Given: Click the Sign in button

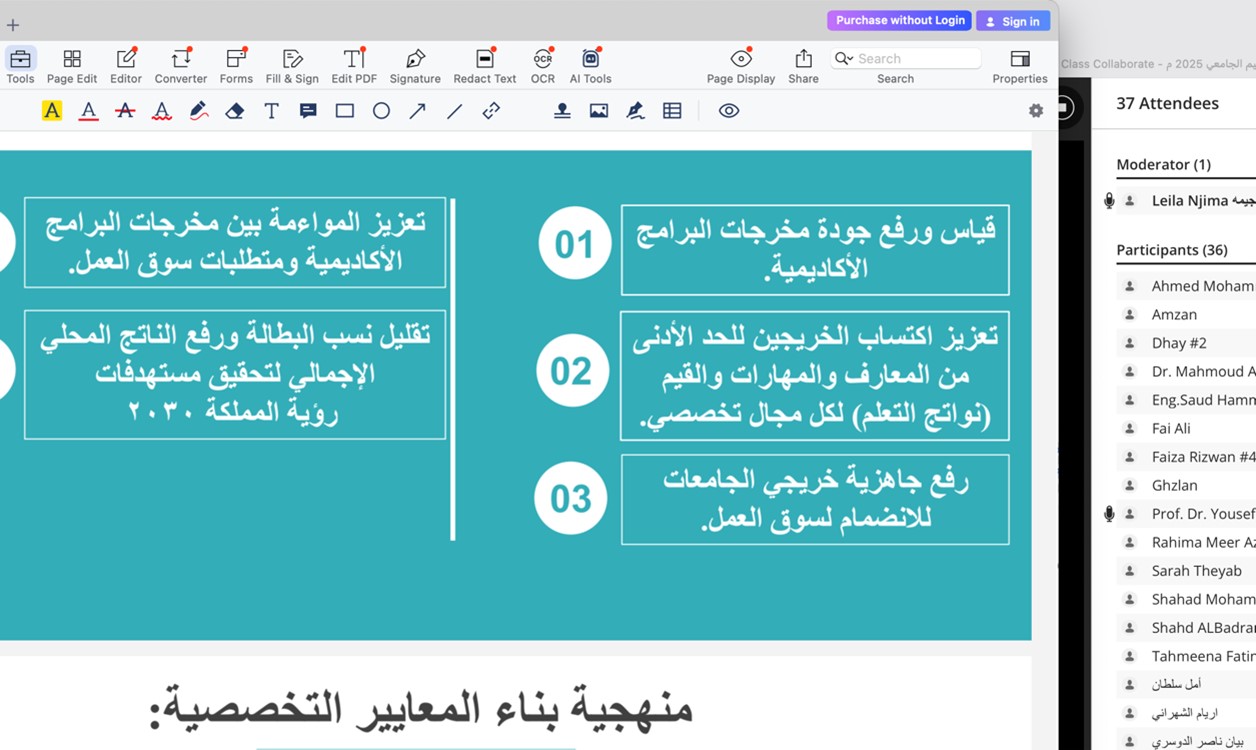Looking at the screenshot, I should coord(1013,21).
